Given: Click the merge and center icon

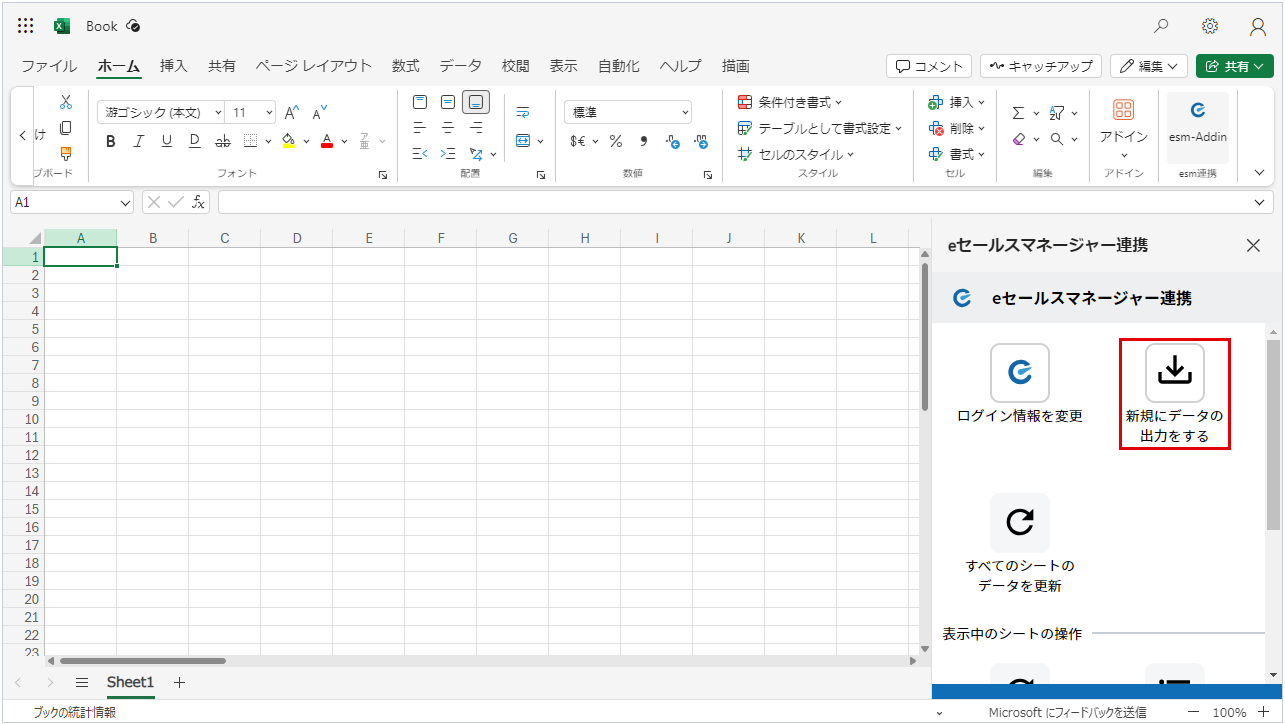Looking at the screenshot, I should (x=523, y=141).
